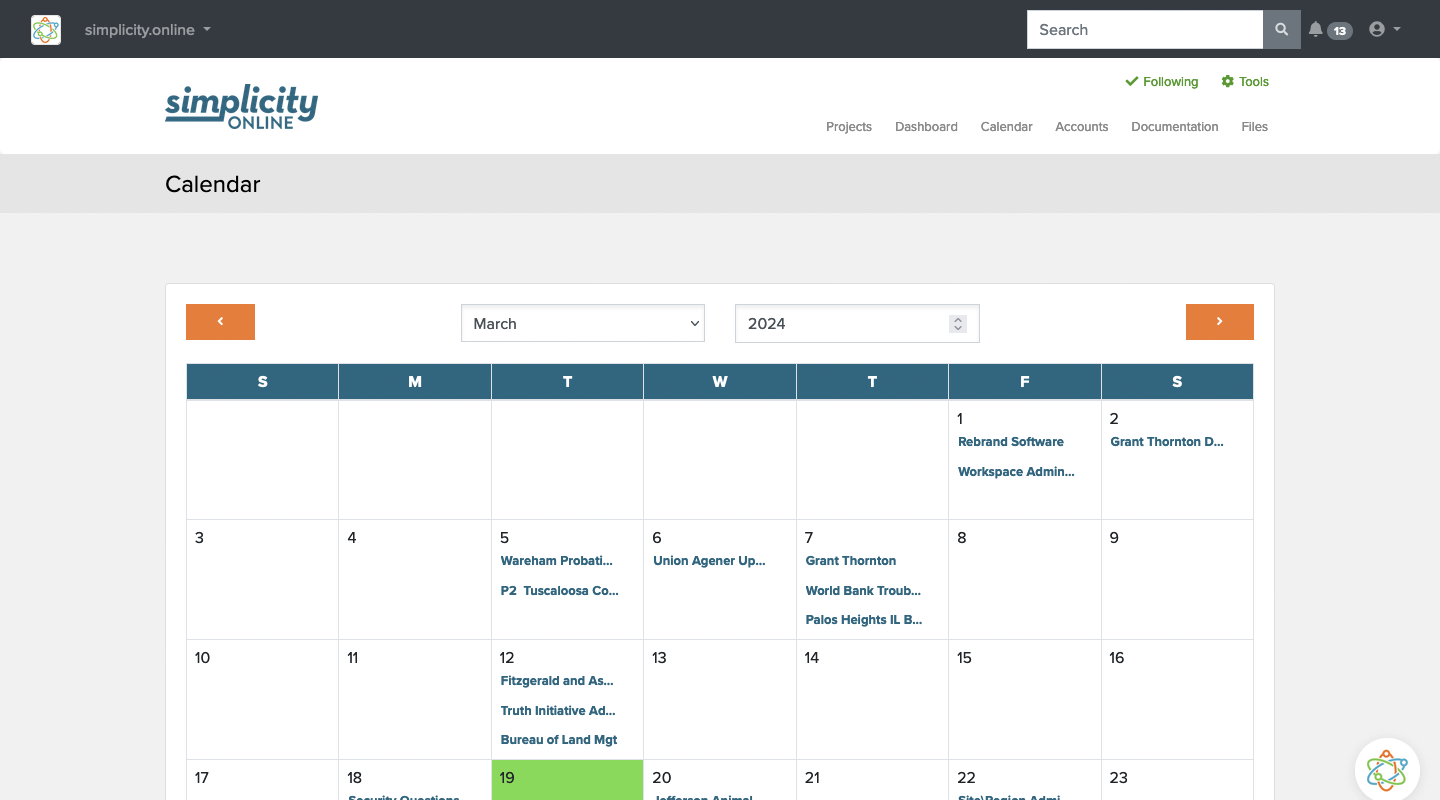
Task: Click day number 11 cell
Action: [x=415, y=699]
